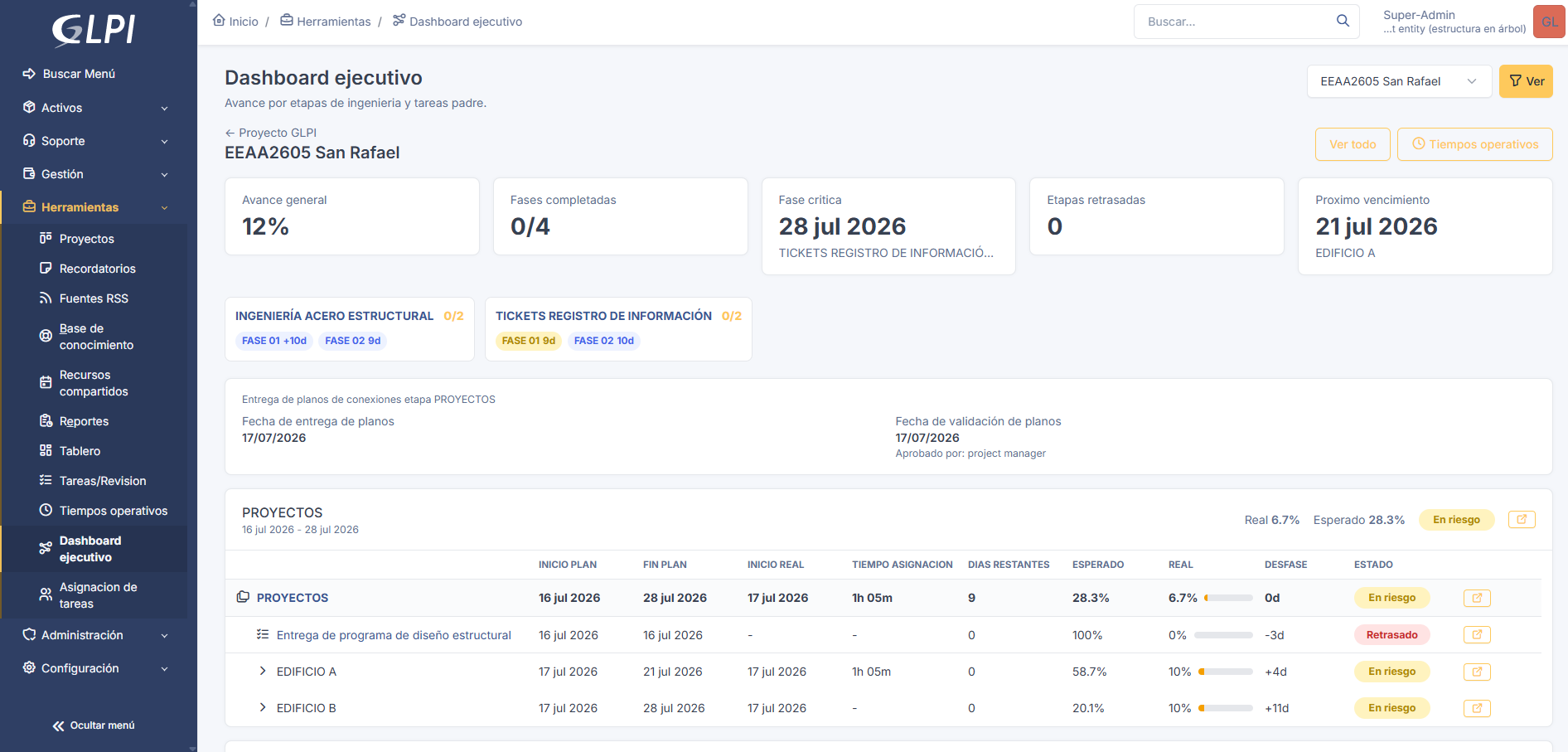Go back via Proyecto GLPI link

(x=271, y=133)
